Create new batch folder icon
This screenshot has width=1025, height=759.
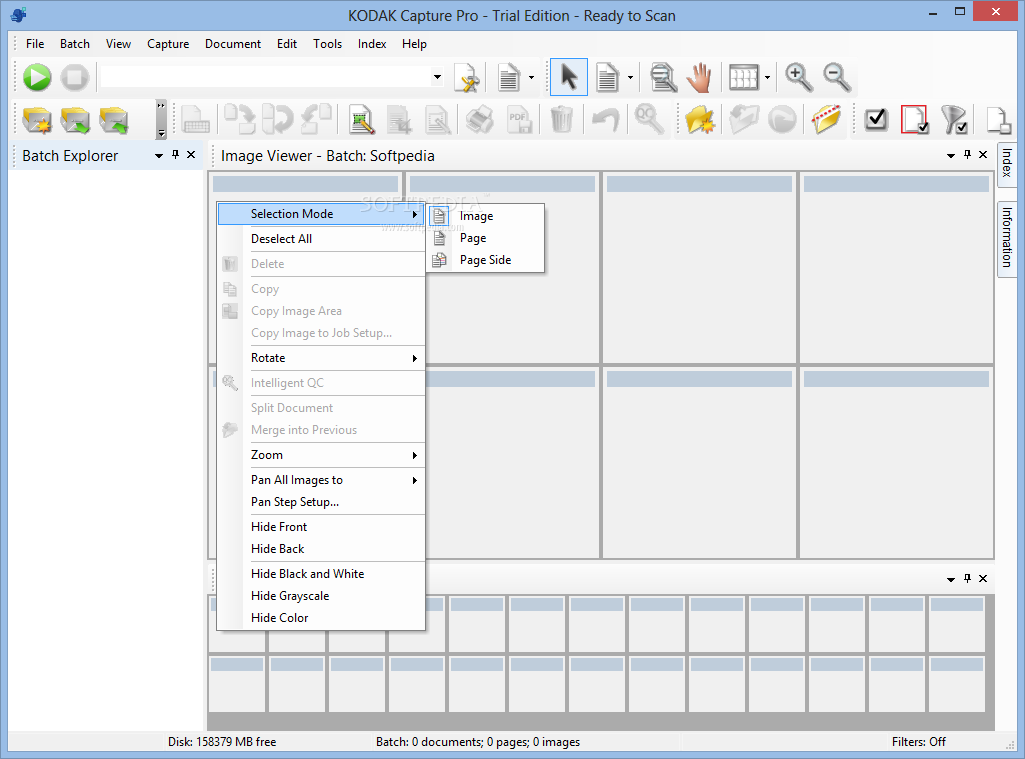pyautogui.click(x=37, y=120)
